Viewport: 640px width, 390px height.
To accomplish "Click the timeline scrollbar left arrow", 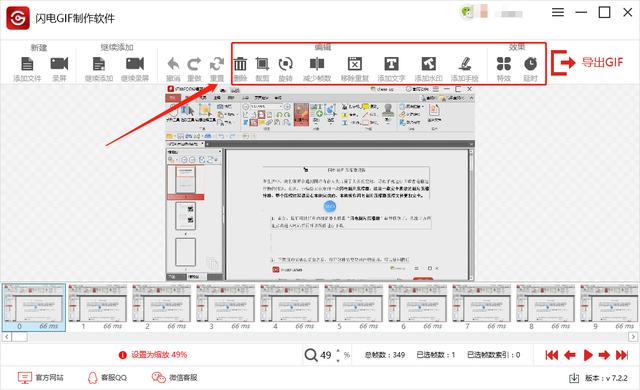I will pos(7,337).
